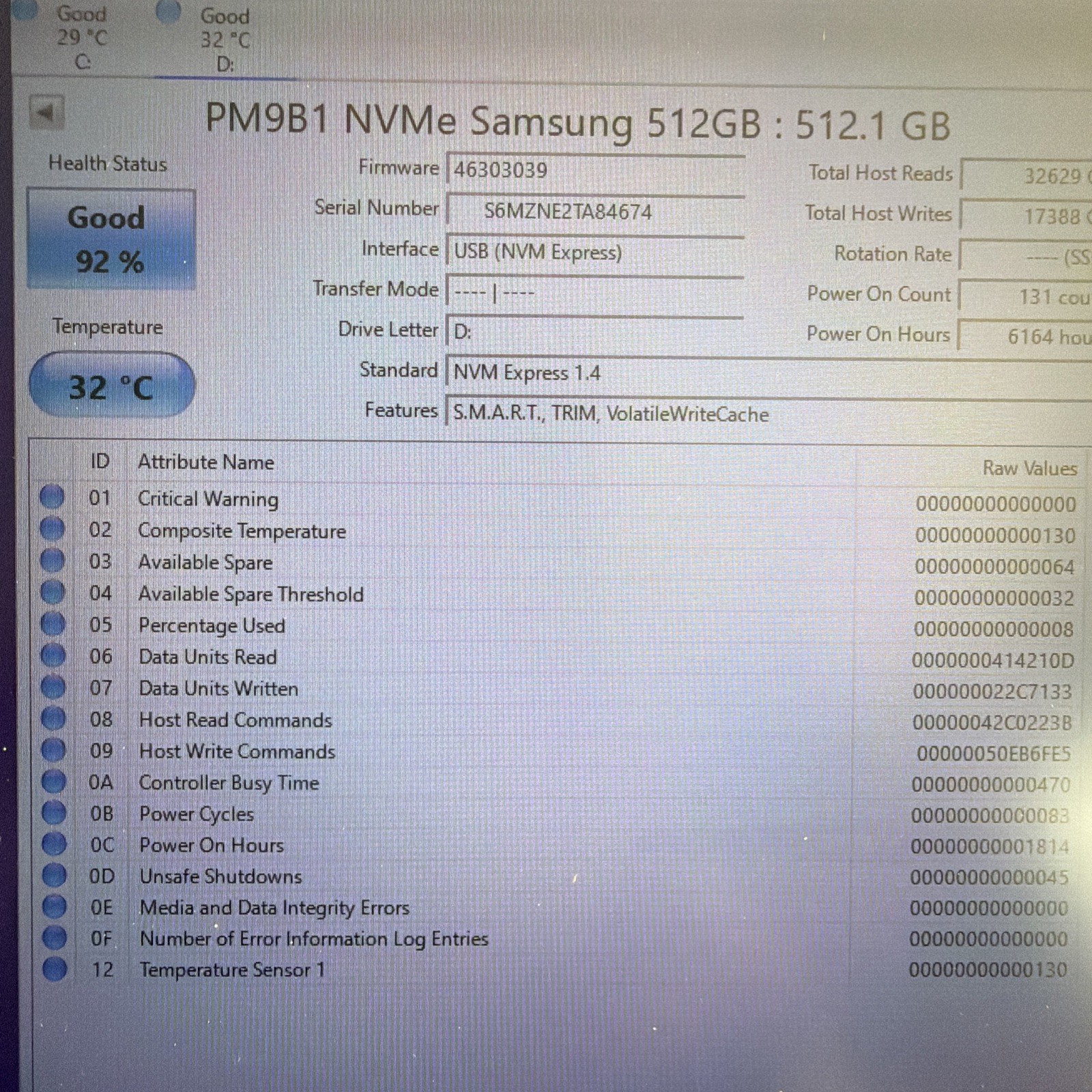Click the Firmware field 46303039

click(x=595, y=170)
